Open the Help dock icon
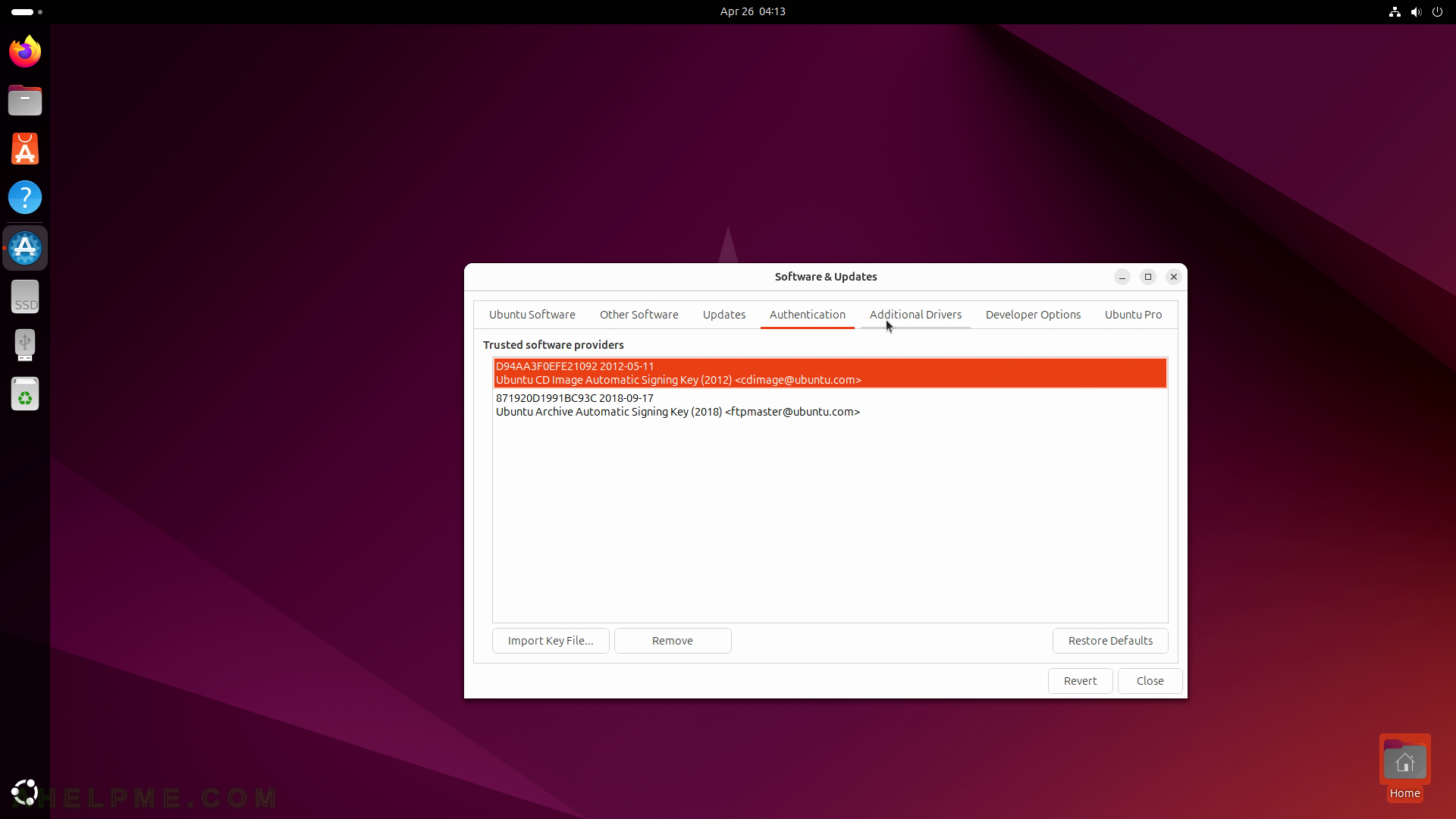The height and width of the screenshot is (819, 1456). coord(25,197)
